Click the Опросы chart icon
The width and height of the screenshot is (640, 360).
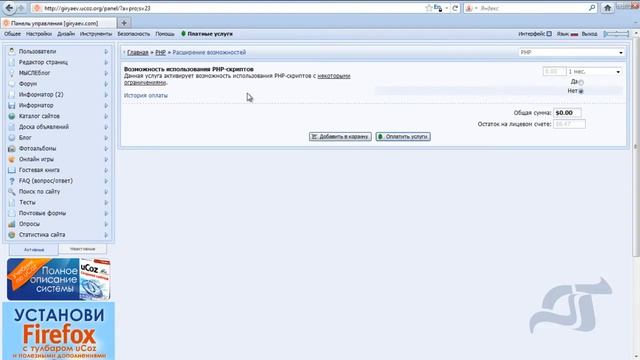[x=11, y=224]
